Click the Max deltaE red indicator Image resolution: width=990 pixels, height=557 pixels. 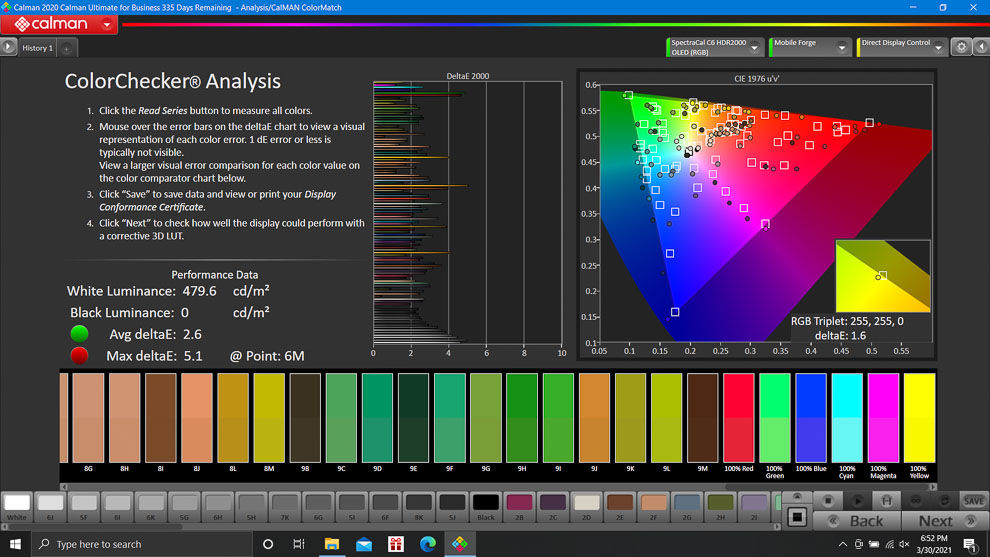click(79, 356)
